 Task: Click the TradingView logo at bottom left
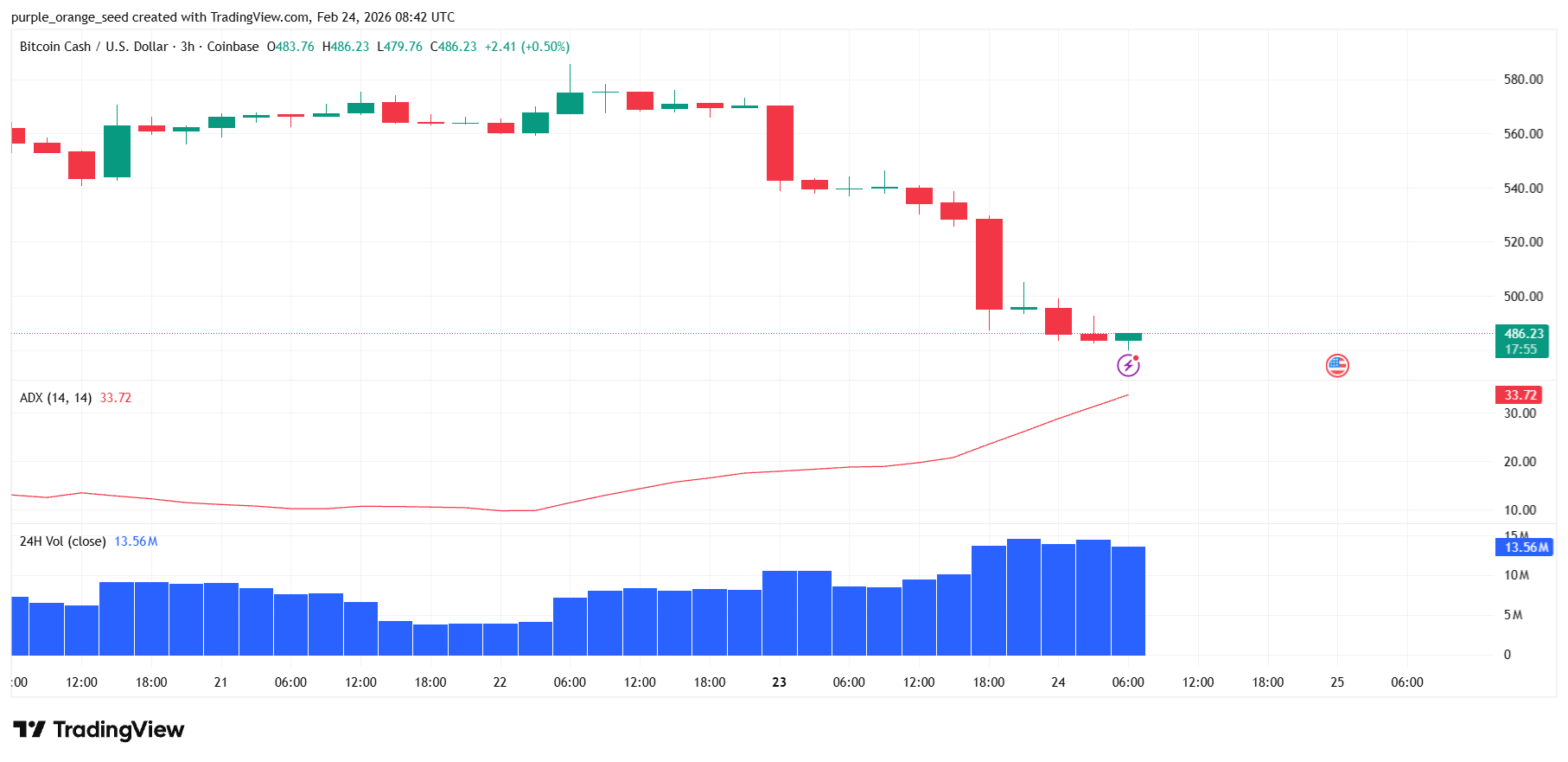(99, 730)
